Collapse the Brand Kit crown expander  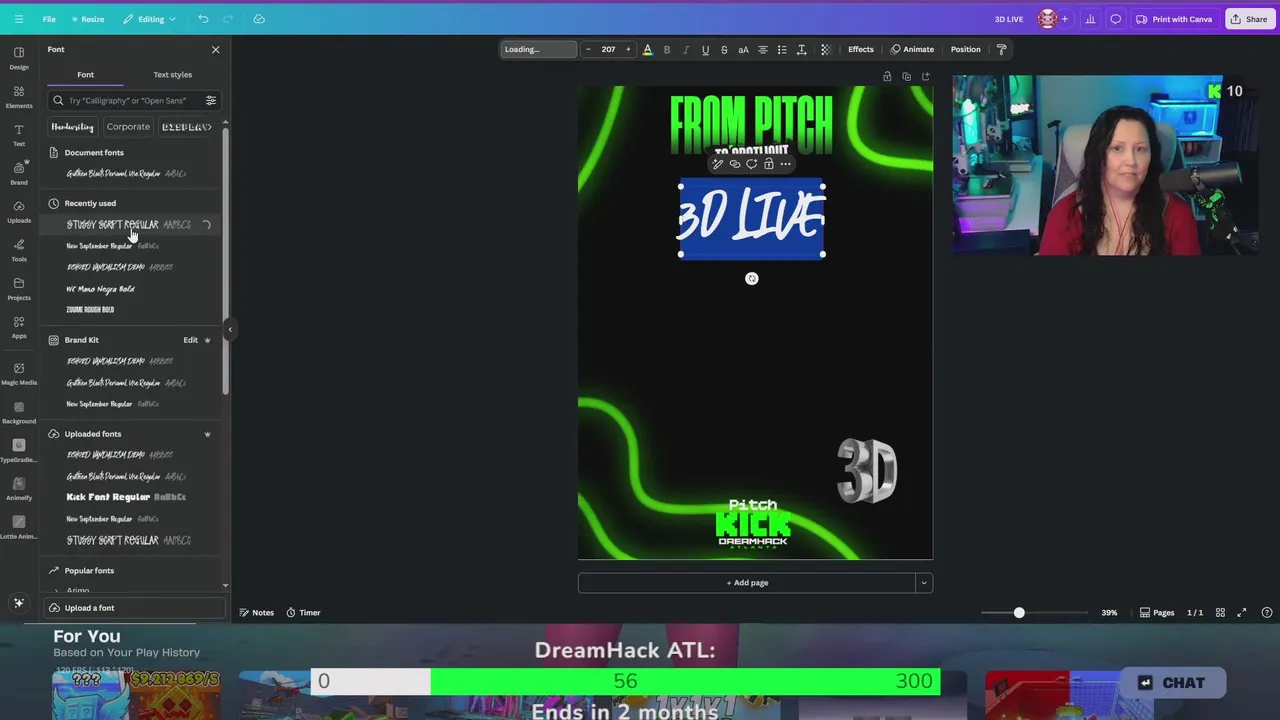tap(207, 340)
